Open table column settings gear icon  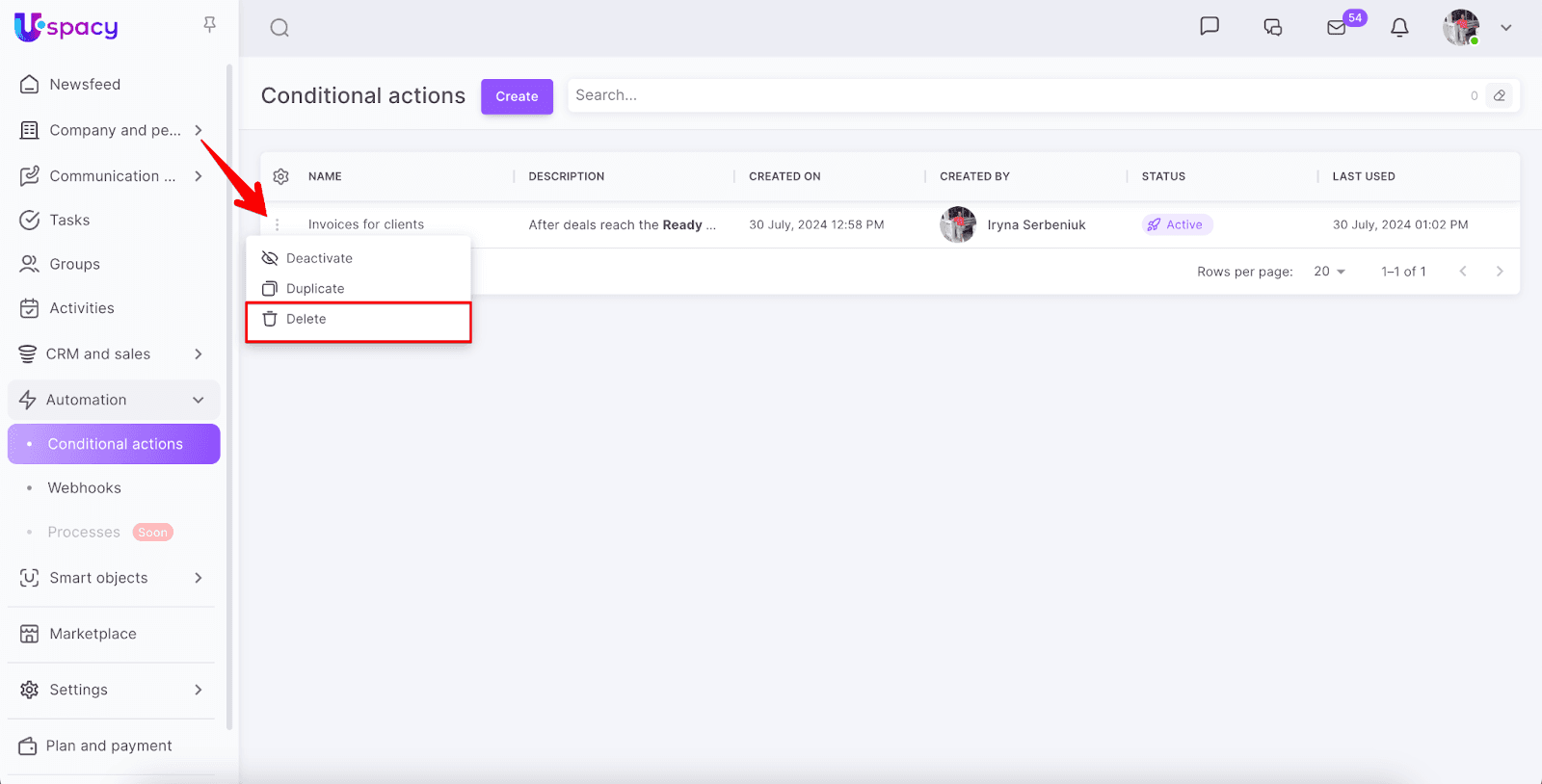[281, 176]
